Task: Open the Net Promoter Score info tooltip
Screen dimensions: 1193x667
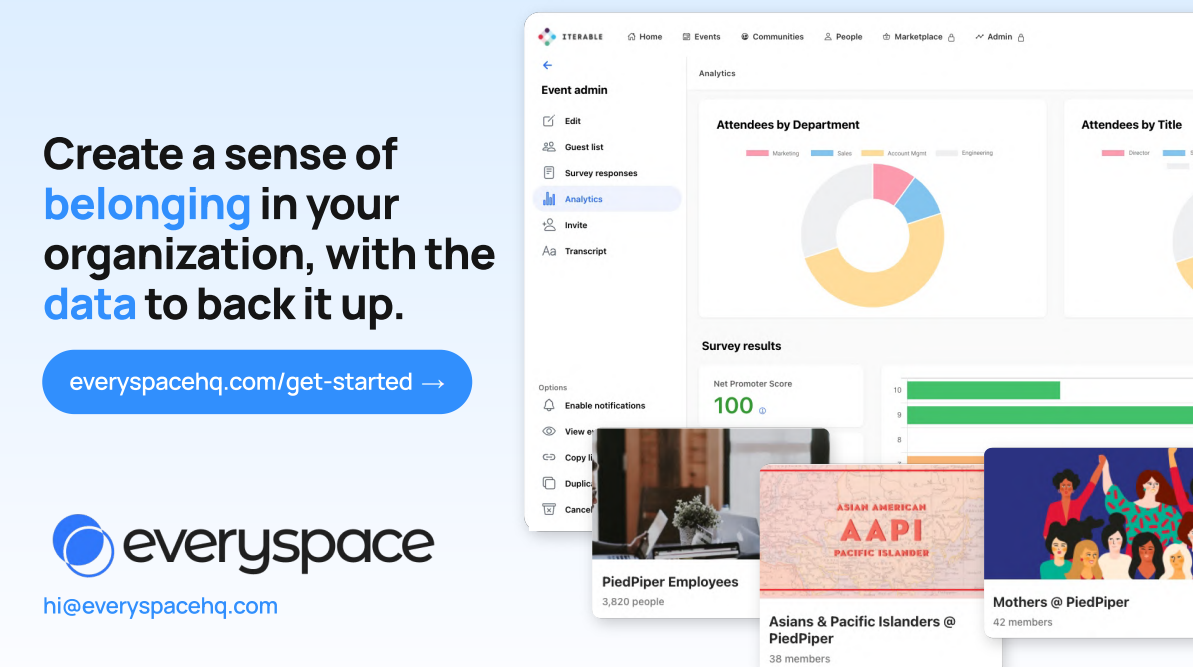Action: (x=764, y=408)
